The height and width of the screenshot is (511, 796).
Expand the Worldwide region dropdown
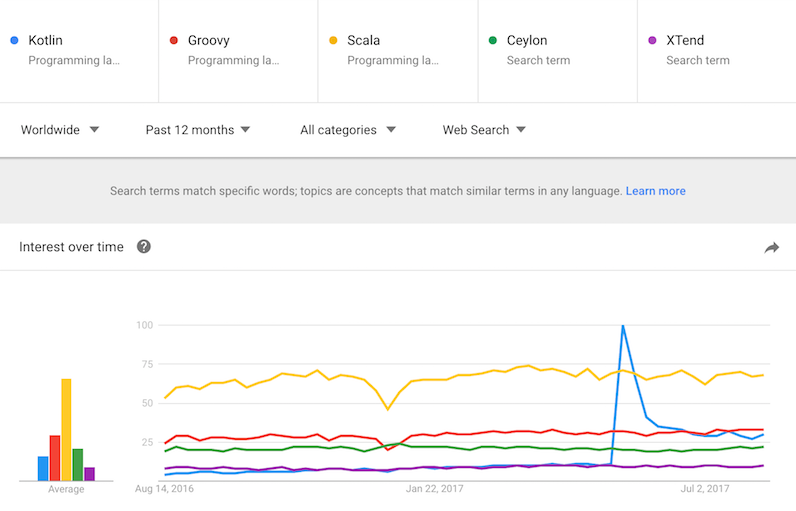[x=60, y=130]
